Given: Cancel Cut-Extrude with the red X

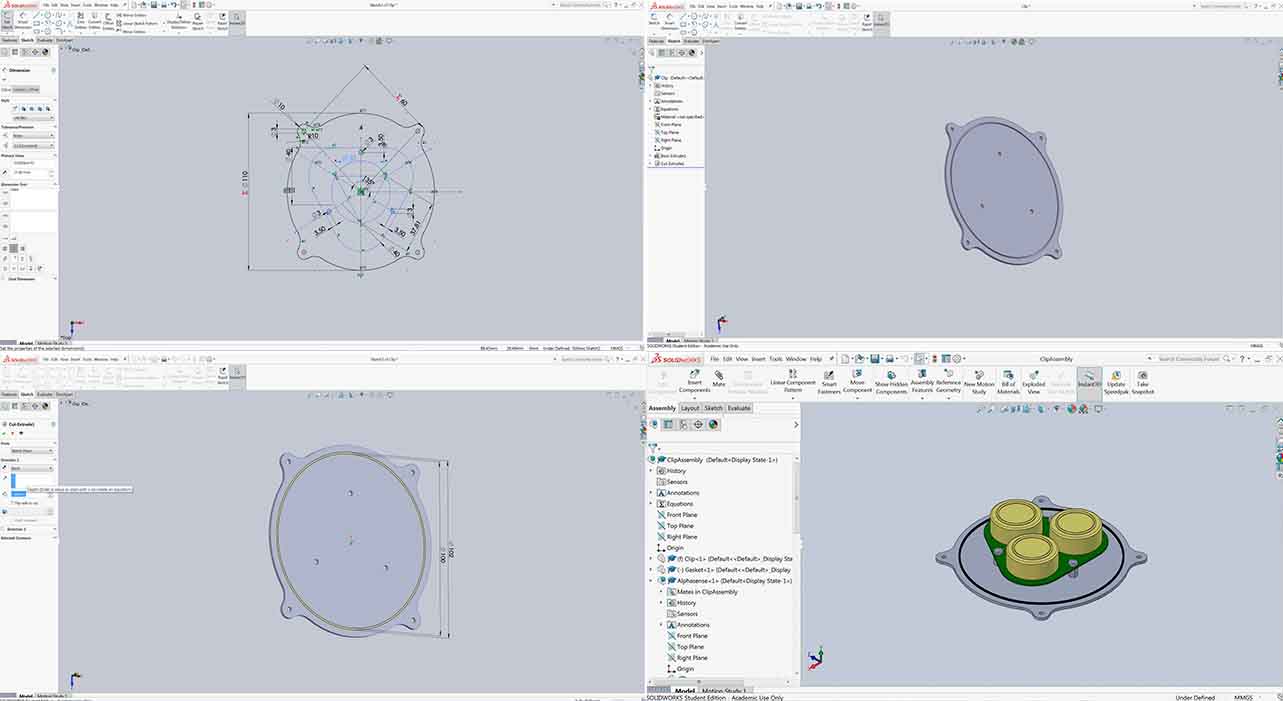Looking at the screenshot, I should pos(14,433).
